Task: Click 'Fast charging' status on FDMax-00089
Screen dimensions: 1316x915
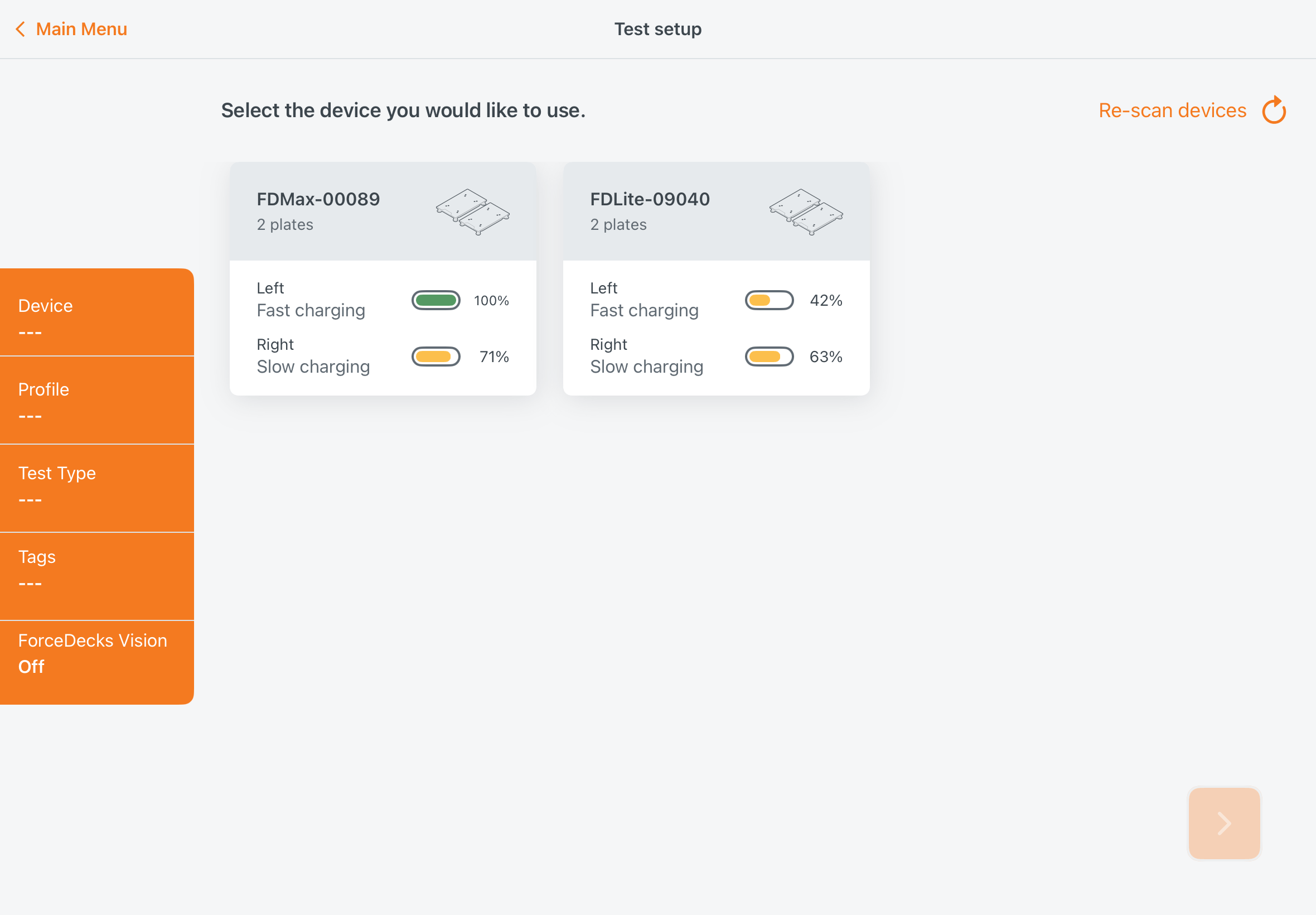Action: point(311,310)
